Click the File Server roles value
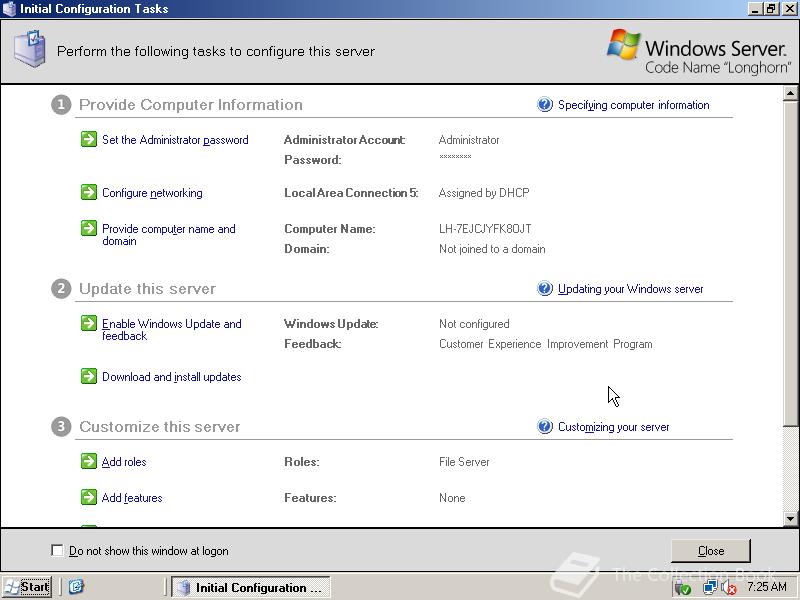Viewport: 800px width, 600px height. (464, 462)
